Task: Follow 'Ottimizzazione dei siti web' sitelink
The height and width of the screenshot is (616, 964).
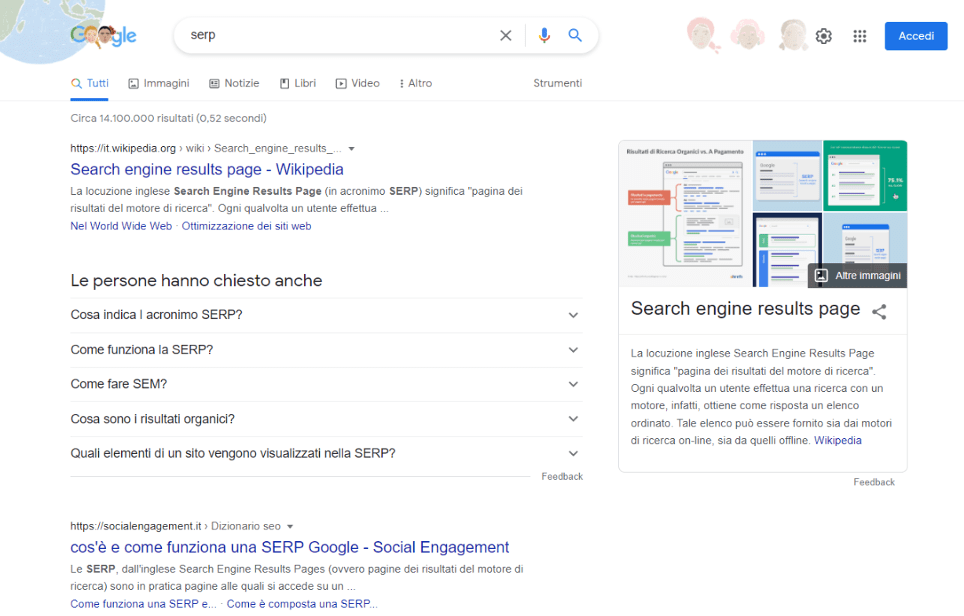Action: (247, 226)
